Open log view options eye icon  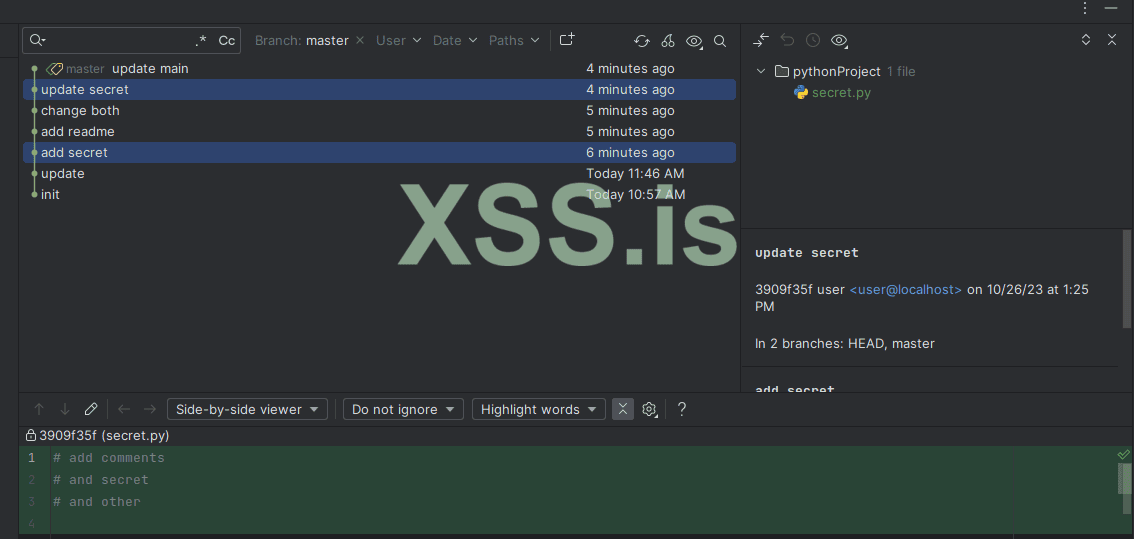coord(694,41)
